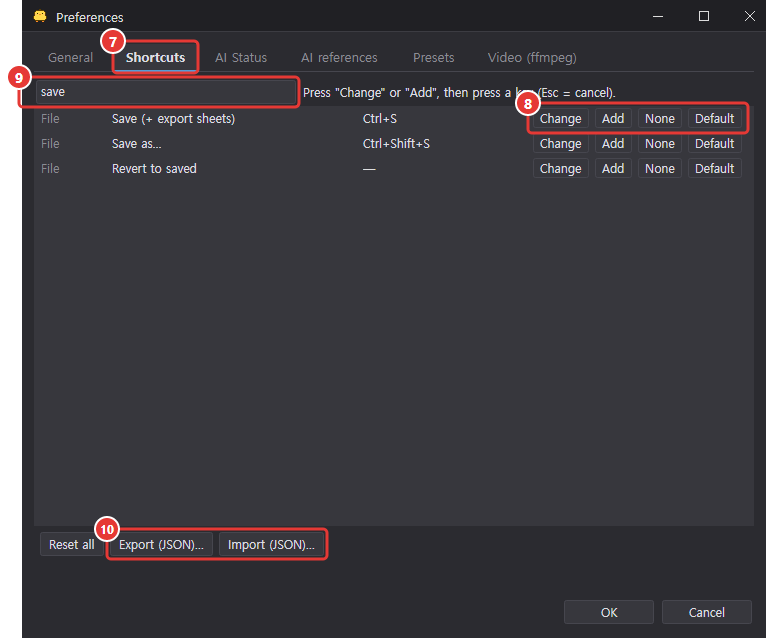Maximize the Preferences window
Screen dimensions: 766x638
pyautogui.click(x=704, y=16)
